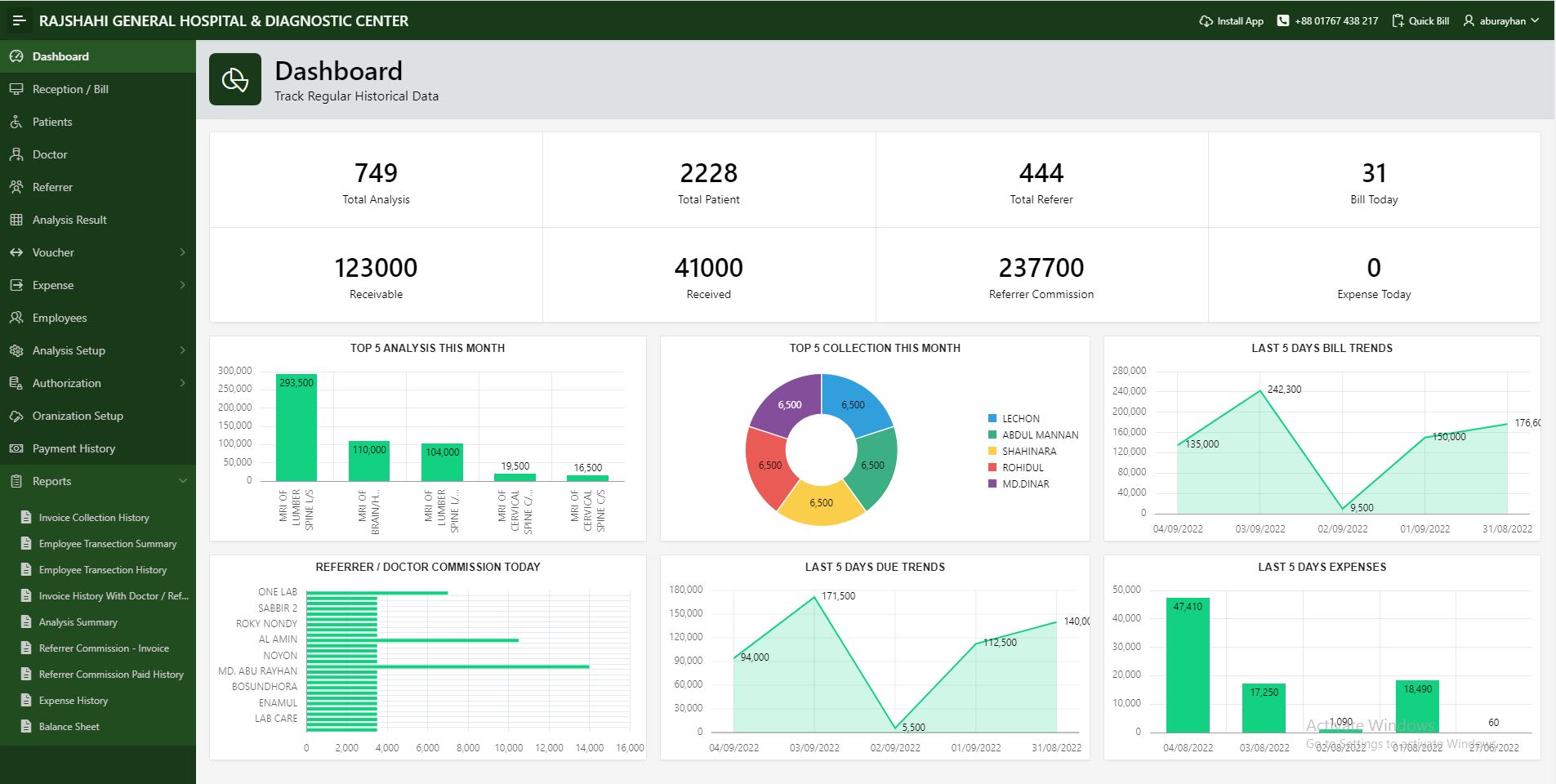Click the Patients wheelchair icon in sidebar
Image resolution: width=1556 pixels, height=784 pixels.
16,122
